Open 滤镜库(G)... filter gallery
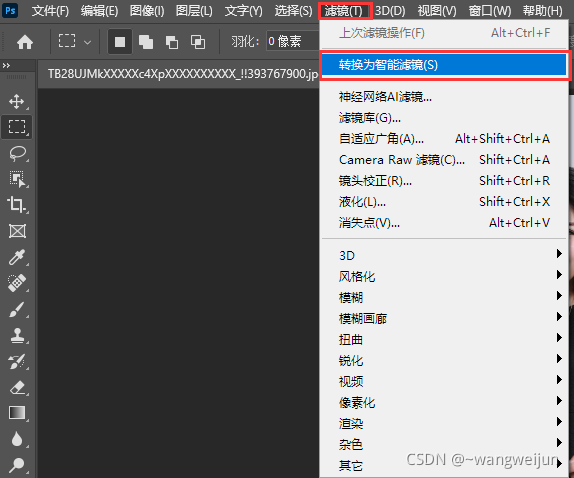This screenshot has height=478, width=574. [444, 118]
